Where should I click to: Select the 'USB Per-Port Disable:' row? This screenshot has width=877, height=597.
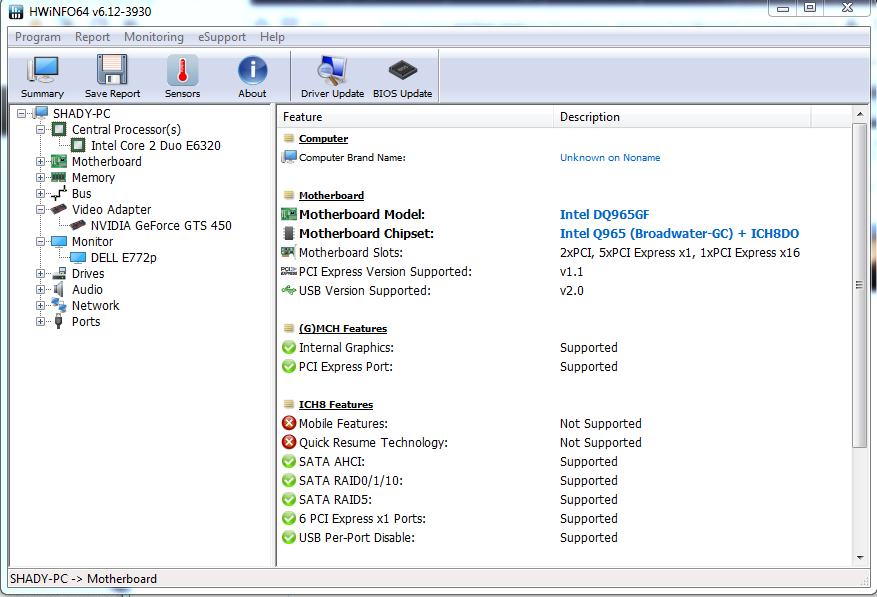[x=565, y=538]
